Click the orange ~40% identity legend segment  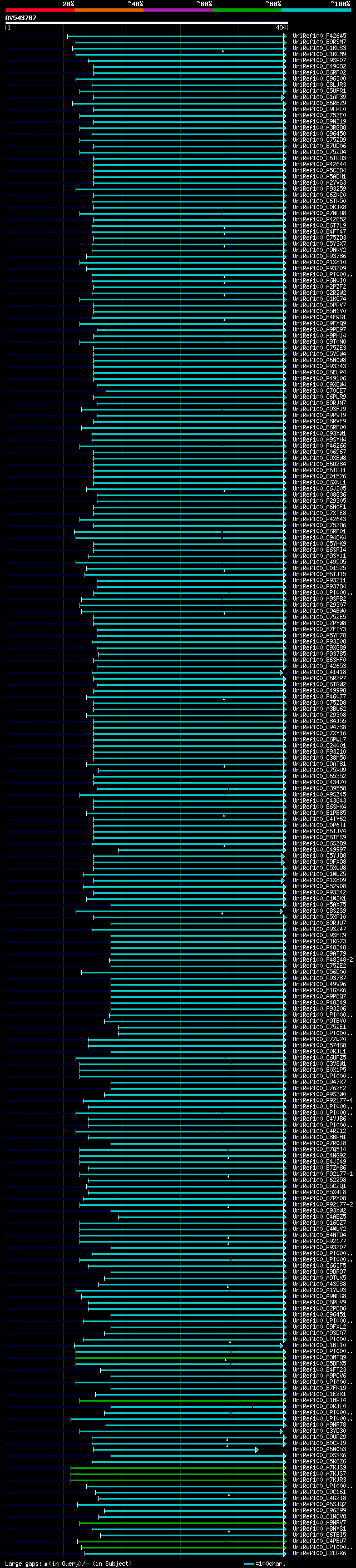pyautogui.click(x=109, y=10)
